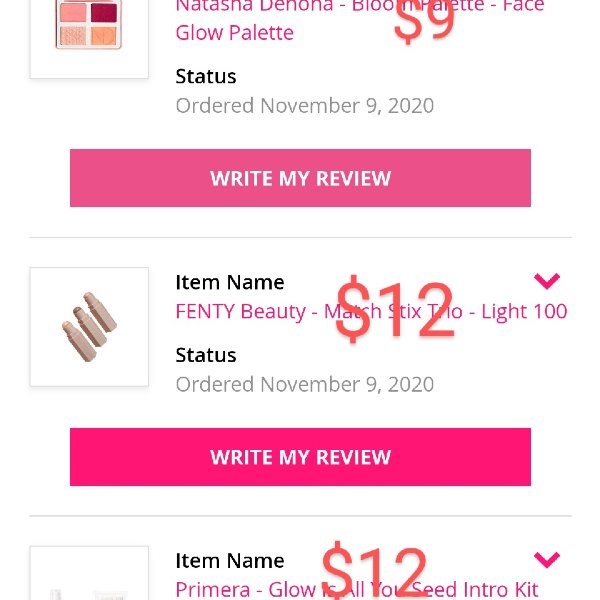
Task: Click Write My Review for FENTY Match Stix
Action: (300, 457)
